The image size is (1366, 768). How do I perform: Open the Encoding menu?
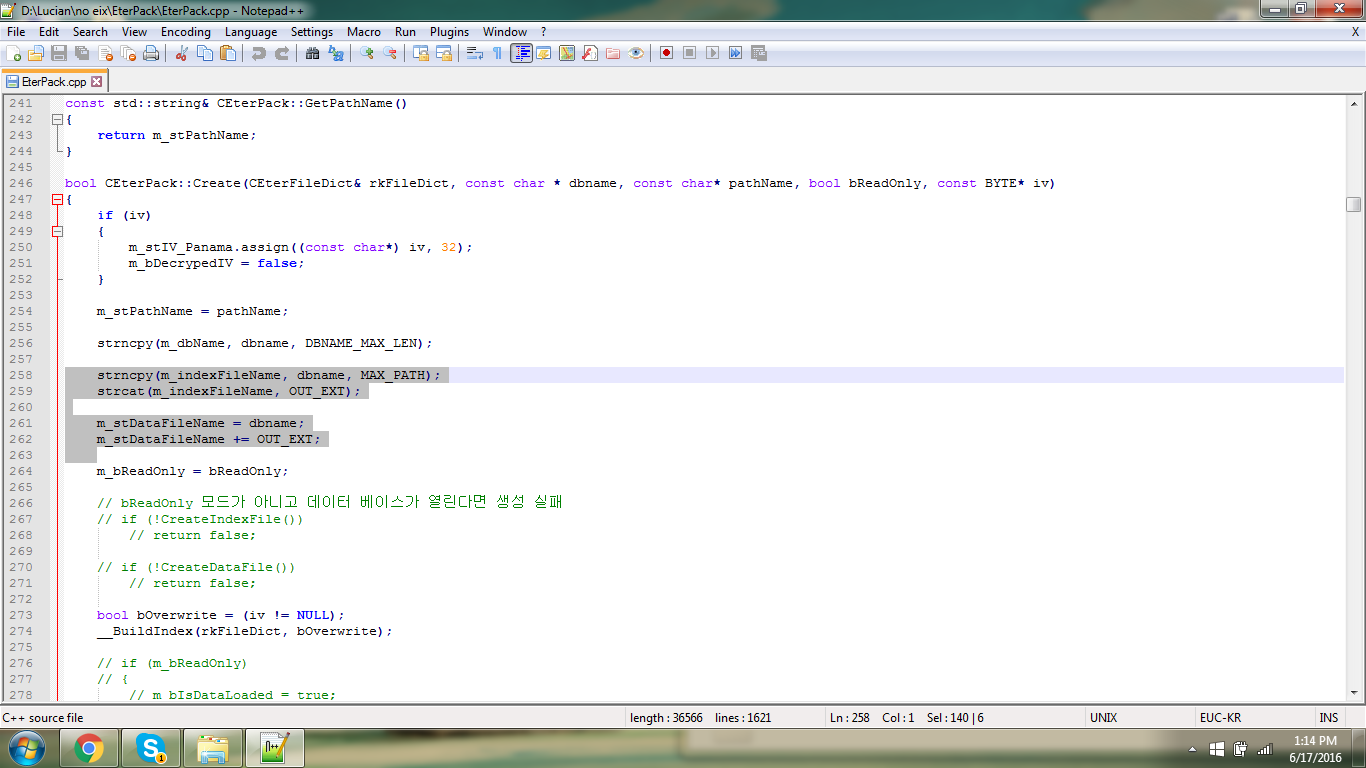coord(186,32)
